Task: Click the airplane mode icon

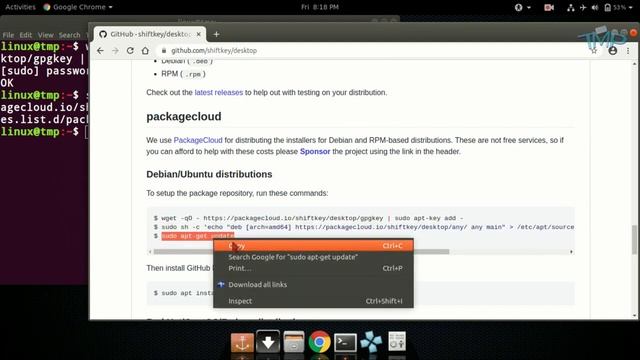Action: click(583, 7)
